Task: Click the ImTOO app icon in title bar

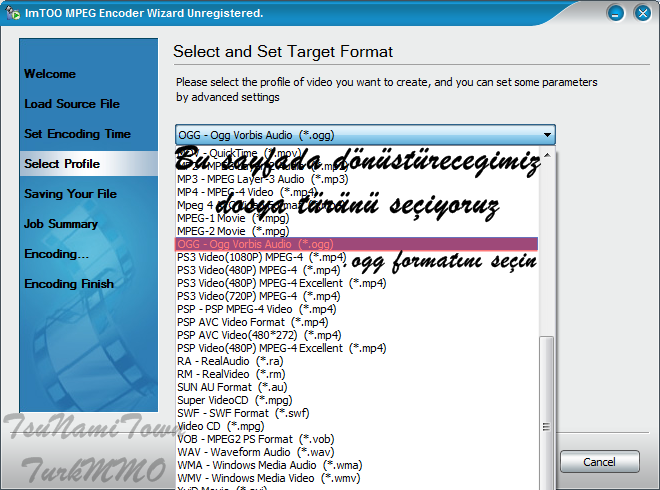Action: click(13, 13)
